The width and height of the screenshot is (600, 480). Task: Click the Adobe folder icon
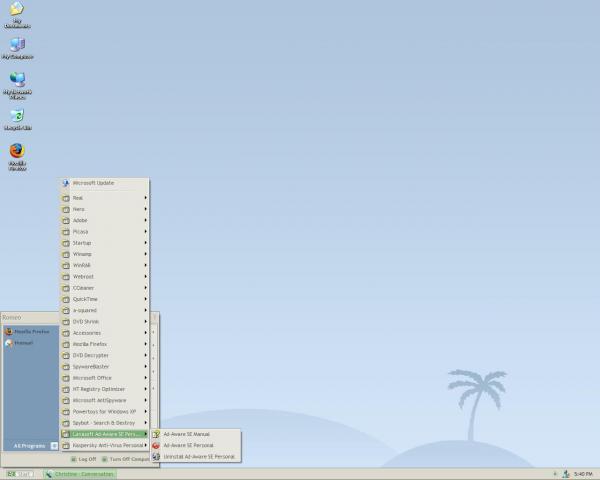click(66, 220)
